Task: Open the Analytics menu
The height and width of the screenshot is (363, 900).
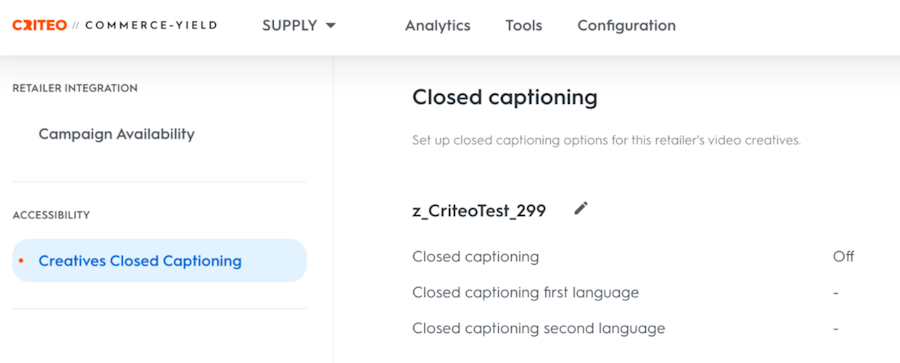Action: [438, 26]
